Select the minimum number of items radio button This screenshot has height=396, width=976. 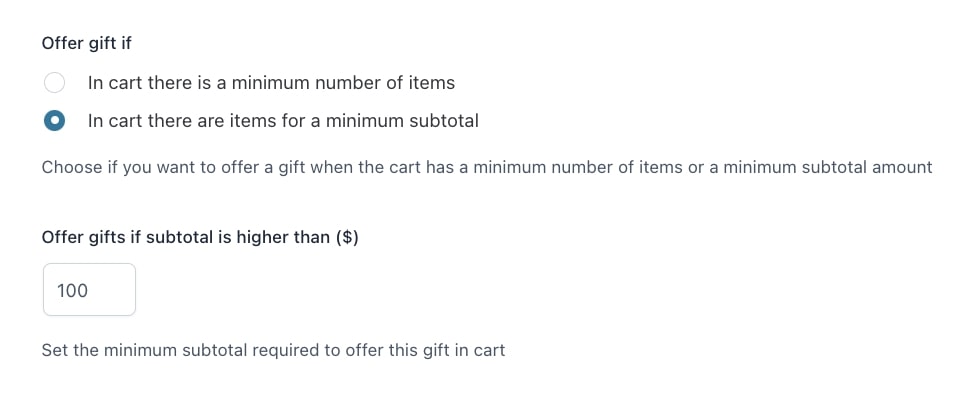[x=54, y=82]
